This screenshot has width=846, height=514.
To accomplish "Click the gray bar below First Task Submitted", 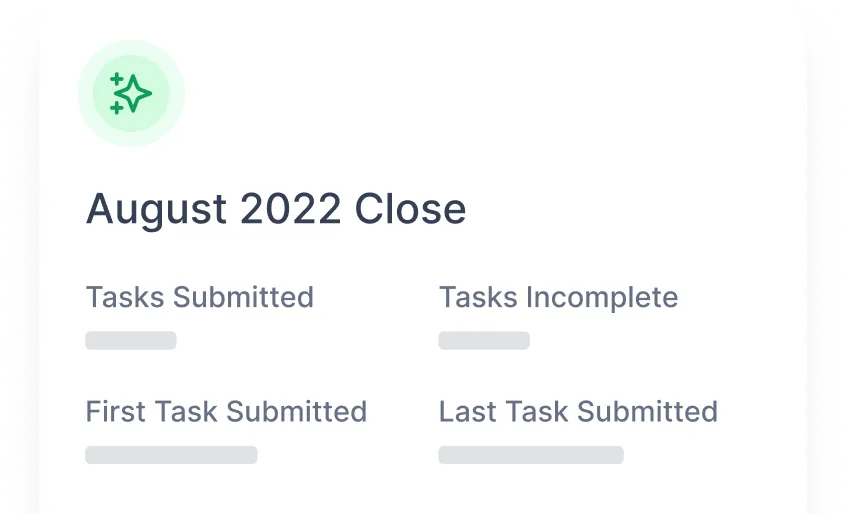I will point(171,455).
